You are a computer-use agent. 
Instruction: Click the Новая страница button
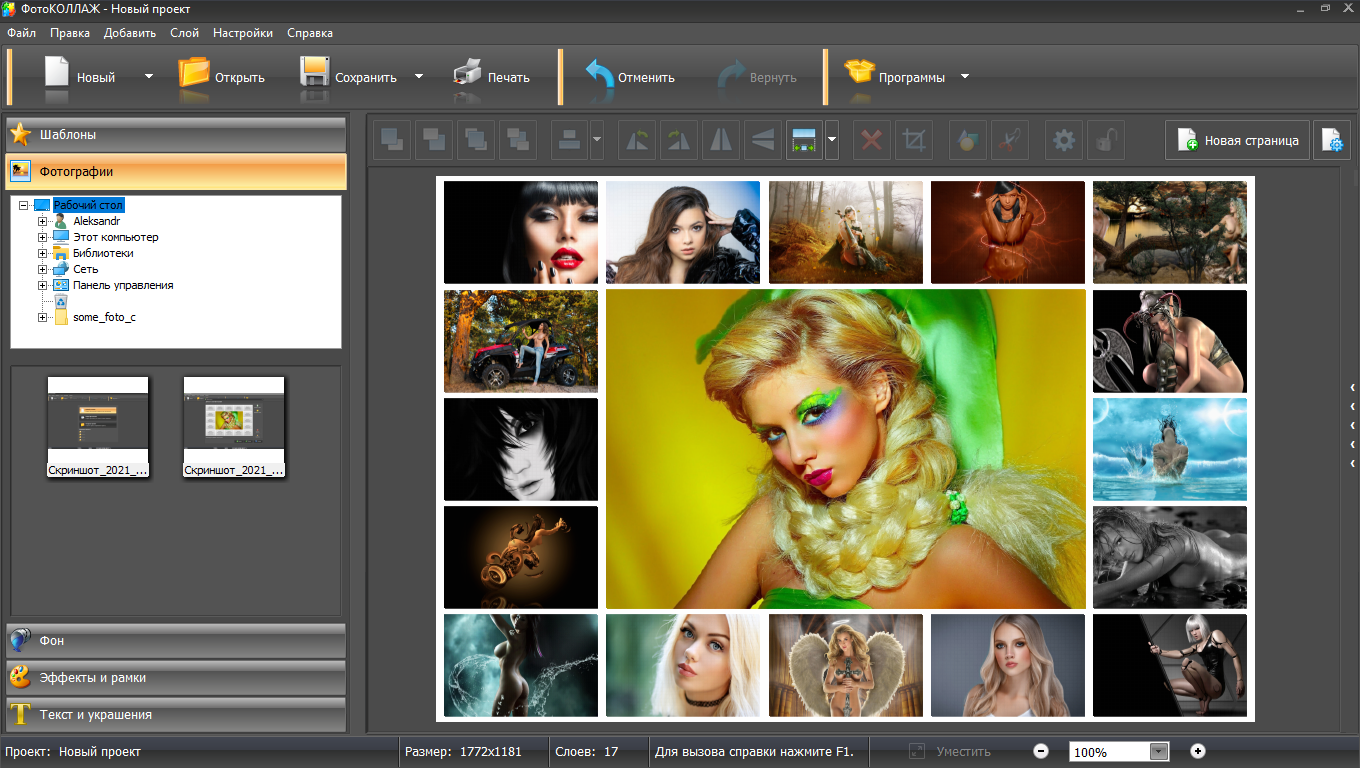pos(1237,141)
